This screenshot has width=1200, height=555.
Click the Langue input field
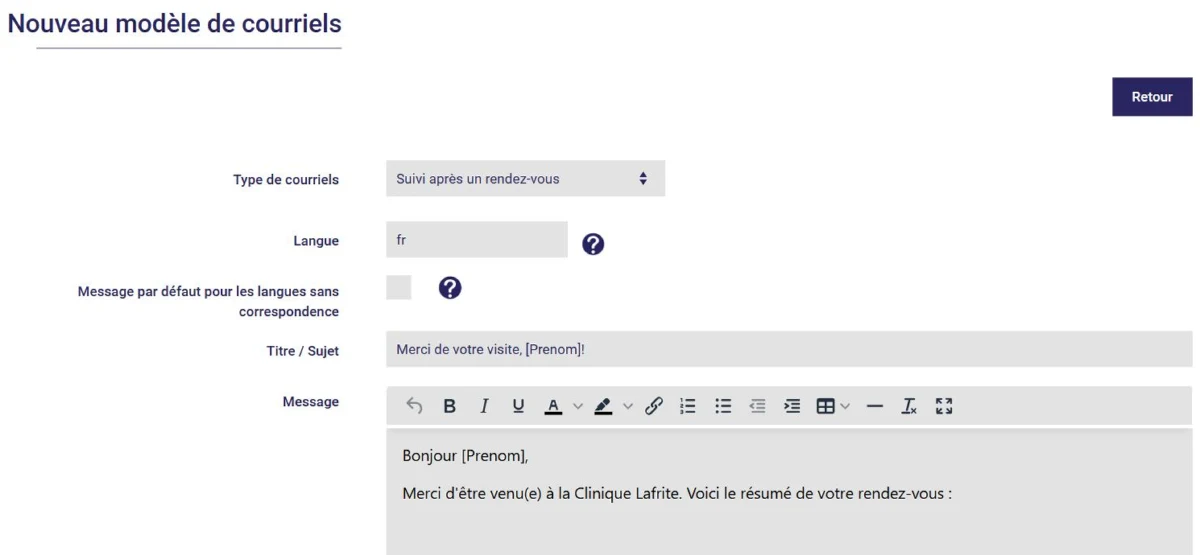[x=477, y=240]
